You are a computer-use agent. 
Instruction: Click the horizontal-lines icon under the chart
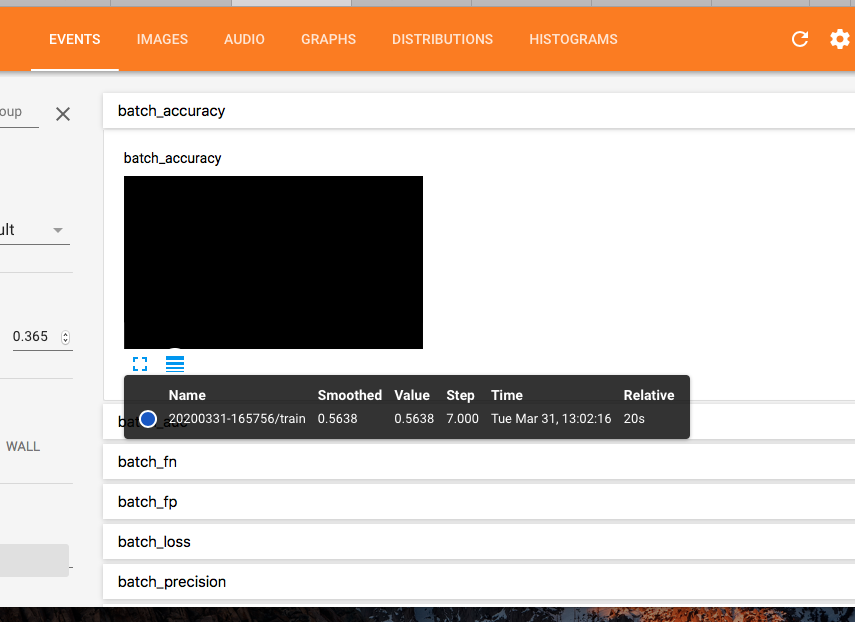coord(174,363)
